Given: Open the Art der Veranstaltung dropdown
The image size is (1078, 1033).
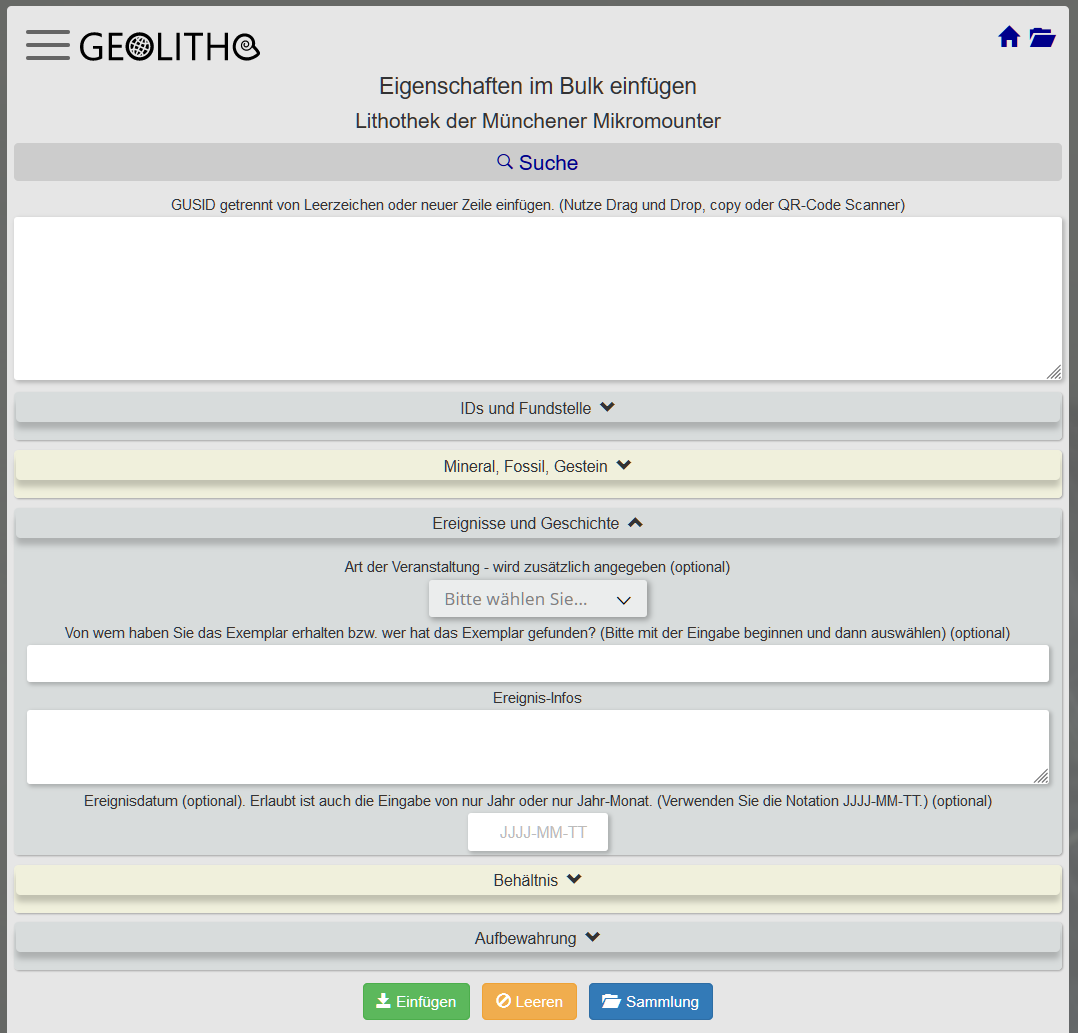Looking at the screenshot, I should [537, 600].
